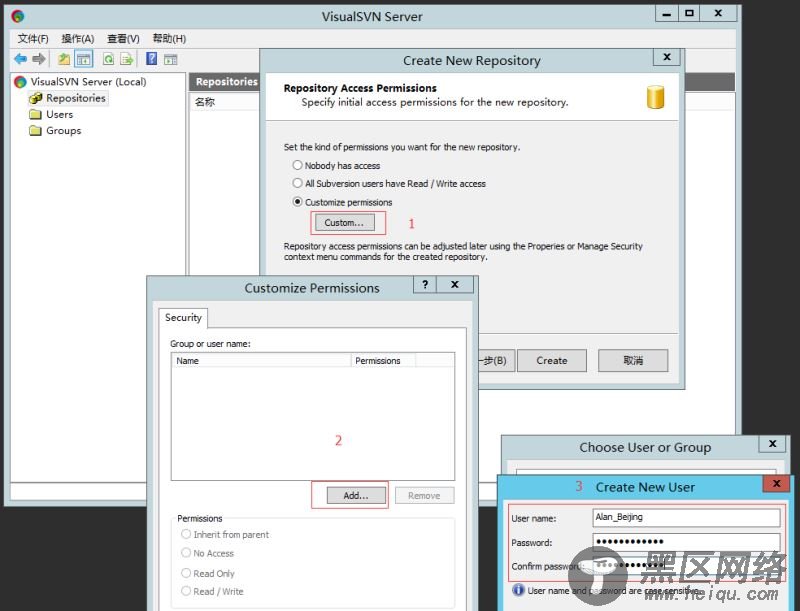Select VisualSVN Server (Local) tree node
Screen dimensions: 800x611
click(88, 82)
